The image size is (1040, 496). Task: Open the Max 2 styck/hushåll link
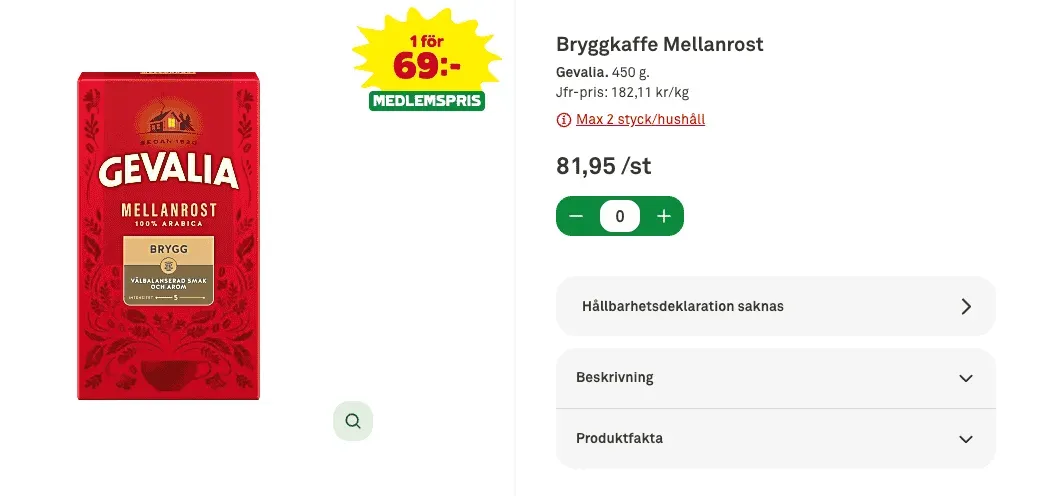coord(640,120)
